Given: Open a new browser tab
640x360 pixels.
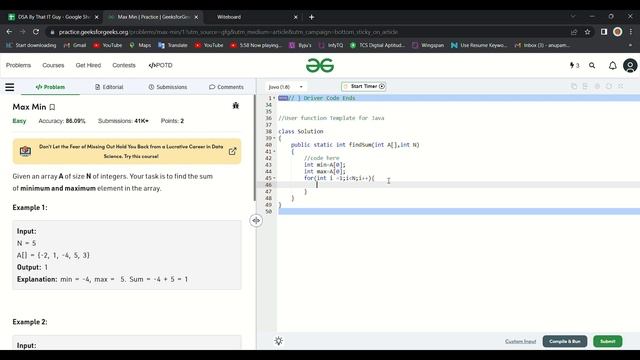Looking at the screenshot, I should pos(311,17).
